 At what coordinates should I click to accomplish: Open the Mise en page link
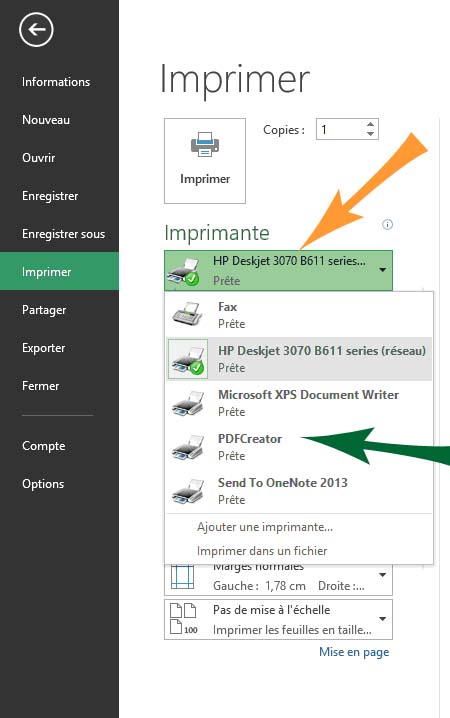coord(354,652)
